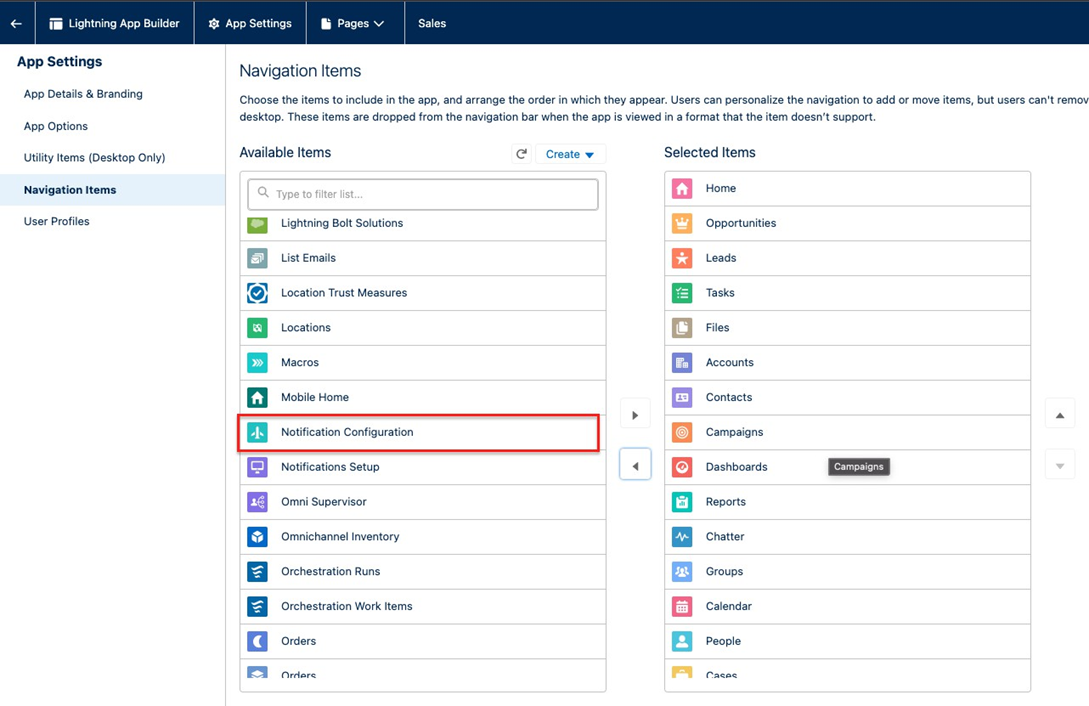Viewport: 1089px width, 706px height.
Task: Remove item with the left arrow button
Action: click(635, 466)
